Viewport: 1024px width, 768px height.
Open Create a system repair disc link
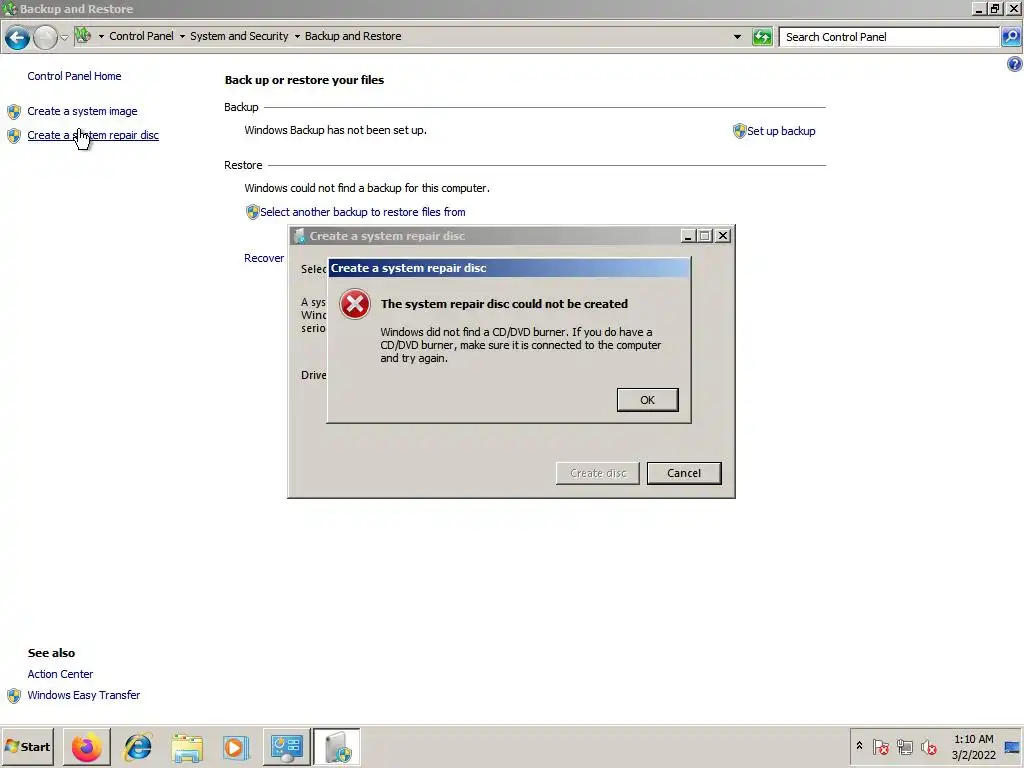coord(93,135)
